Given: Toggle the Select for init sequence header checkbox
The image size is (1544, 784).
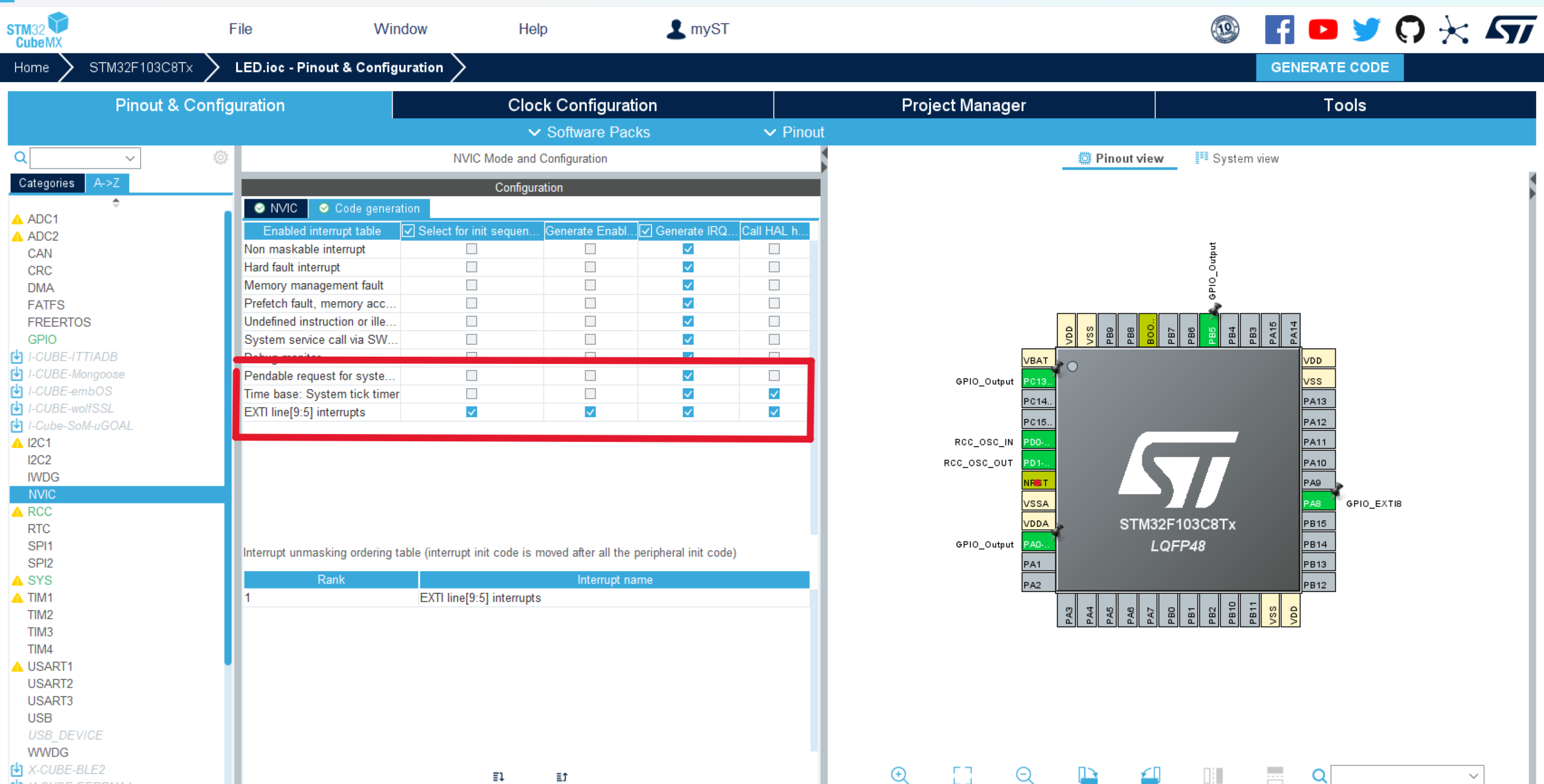Looking at the screenshot, I should click(x=409, y=231).
